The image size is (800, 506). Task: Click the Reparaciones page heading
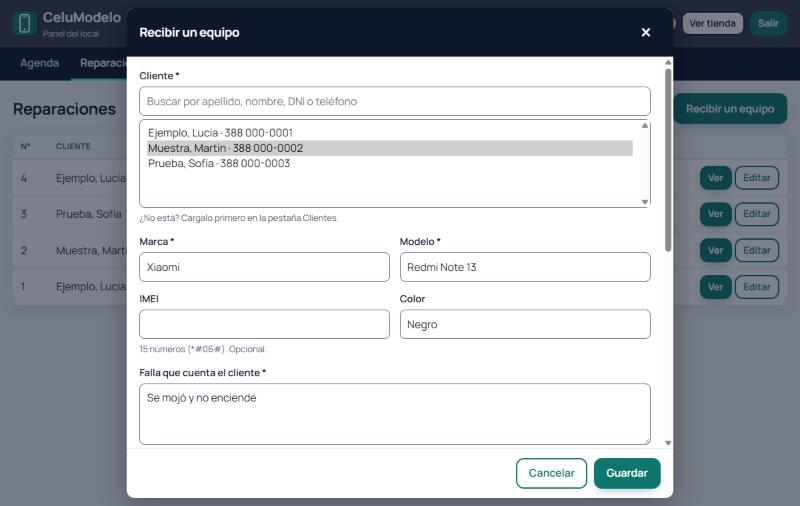point(64,109)
